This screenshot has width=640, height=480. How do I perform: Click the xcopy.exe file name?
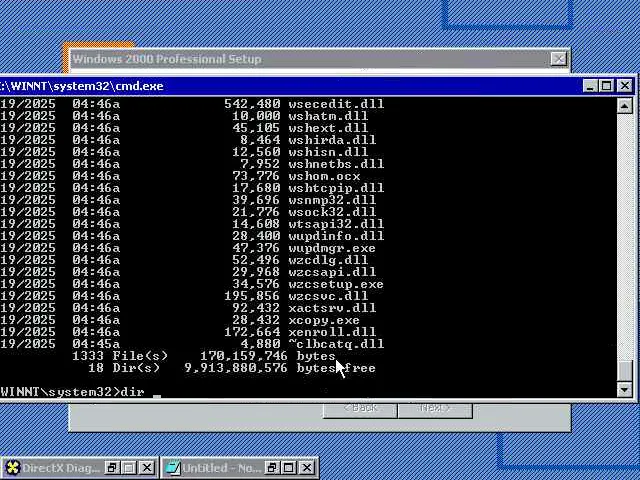tap(324, 320)
